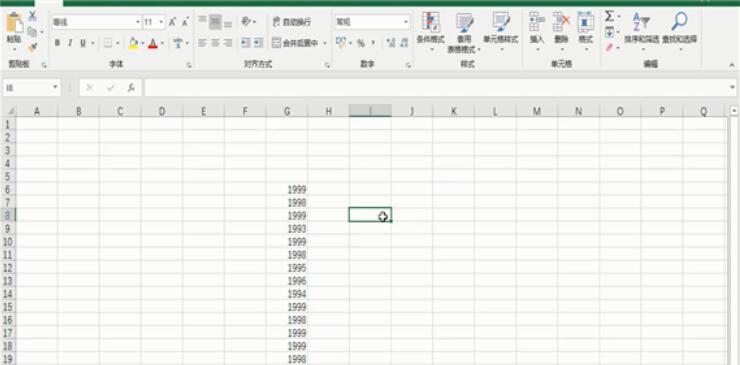Screen dimensions: 740x365
Task: Click the text orientation icon
Action: coord(246,22)
